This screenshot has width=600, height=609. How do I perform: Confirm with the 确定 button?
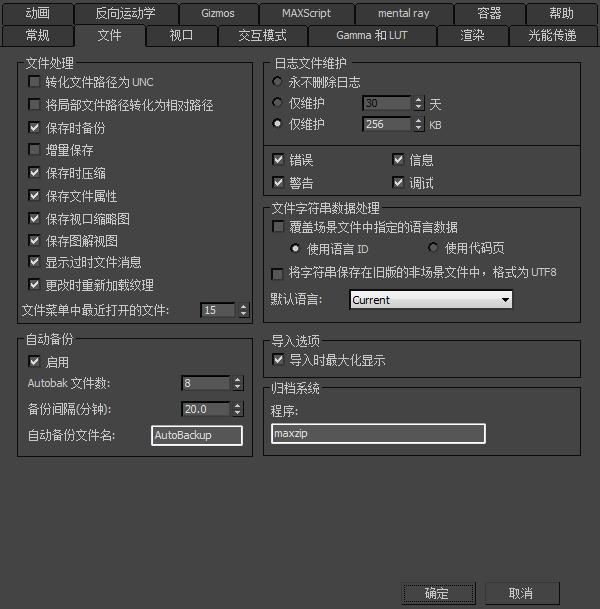click(x=438, y=593)
